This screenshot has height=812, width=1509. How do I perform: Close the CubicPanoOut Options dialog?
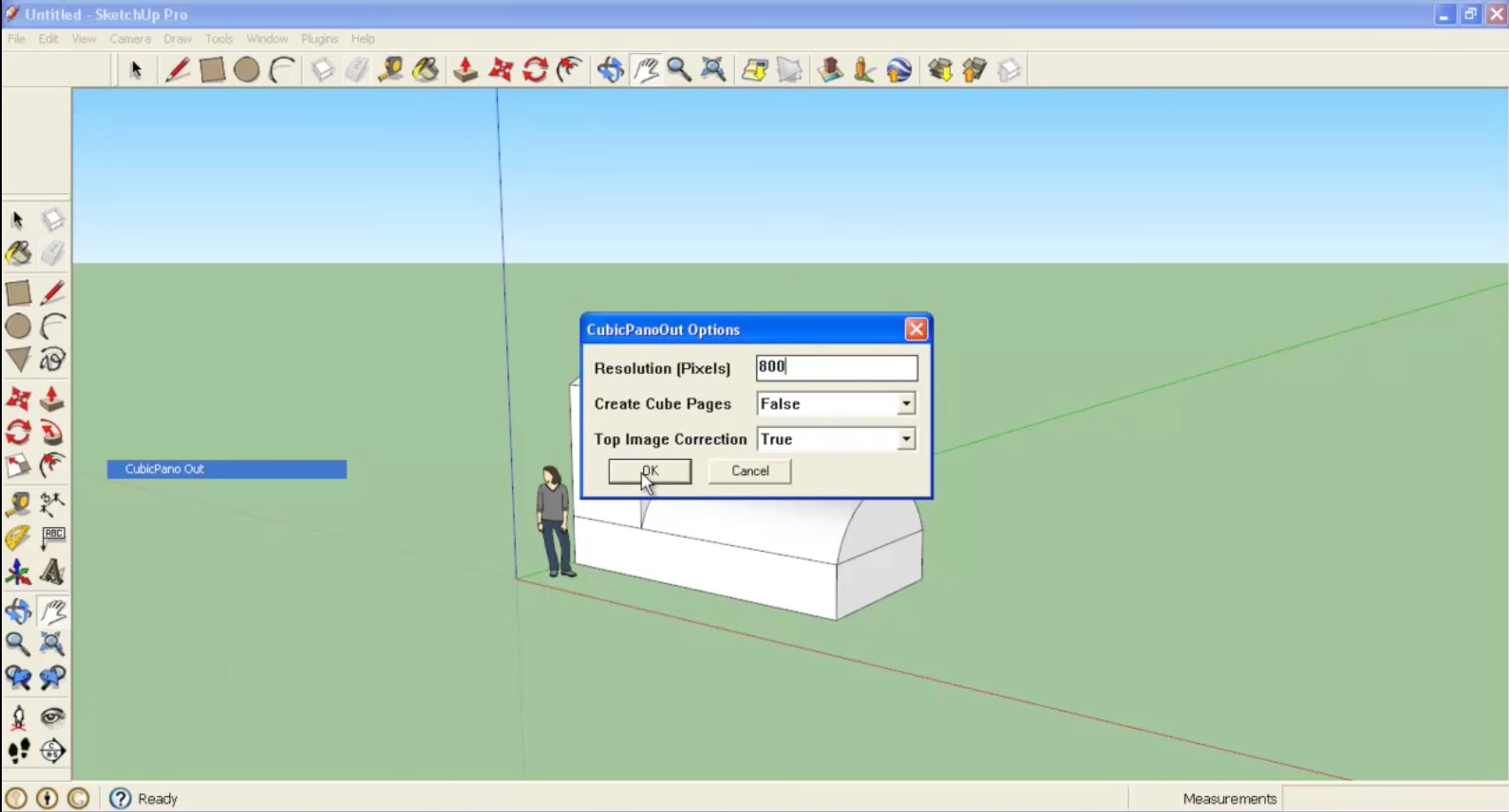[x=916, y=330]
